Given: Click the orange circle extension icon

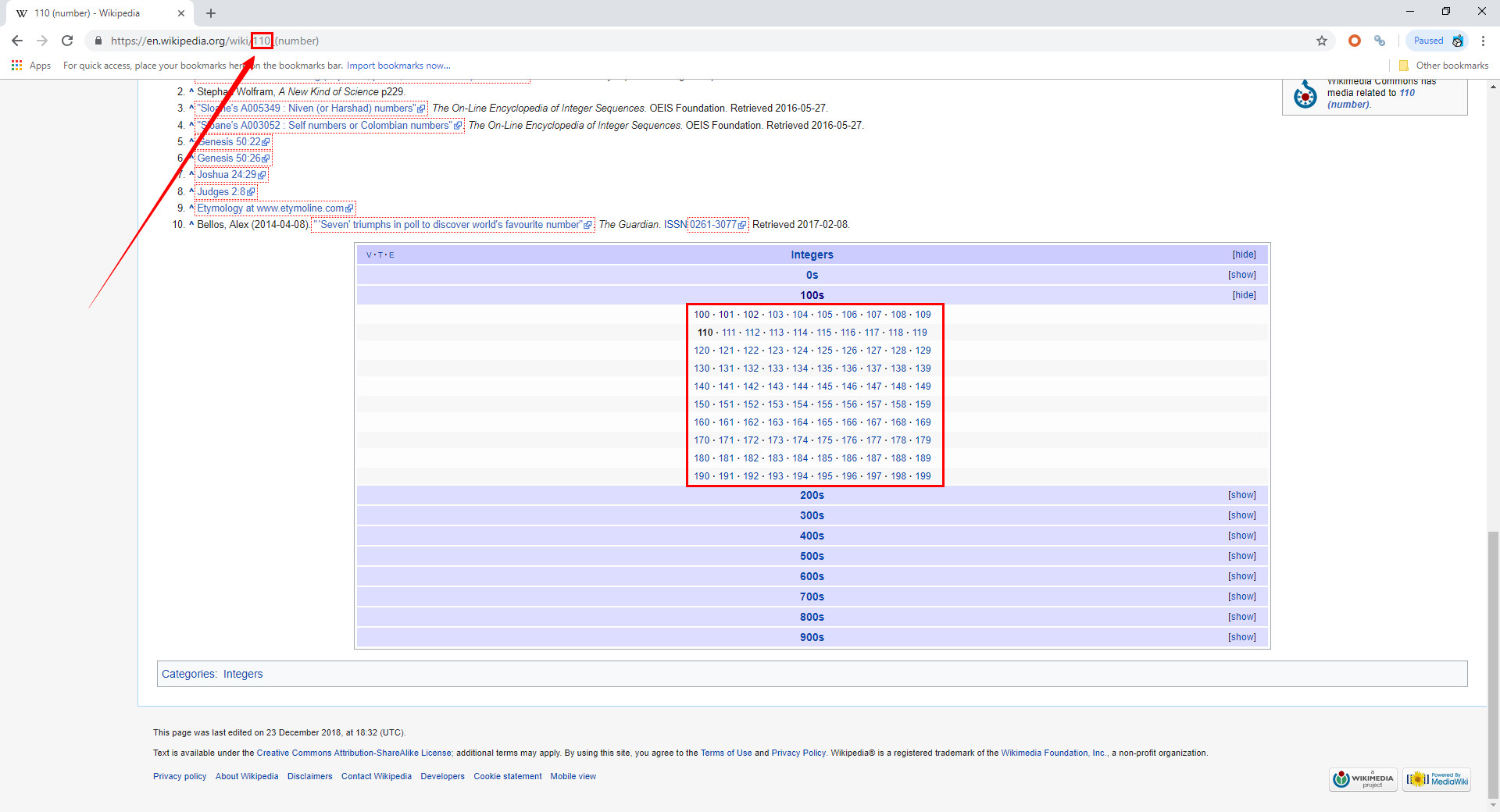Looking at the screenshot, I should pos(1354,41).
